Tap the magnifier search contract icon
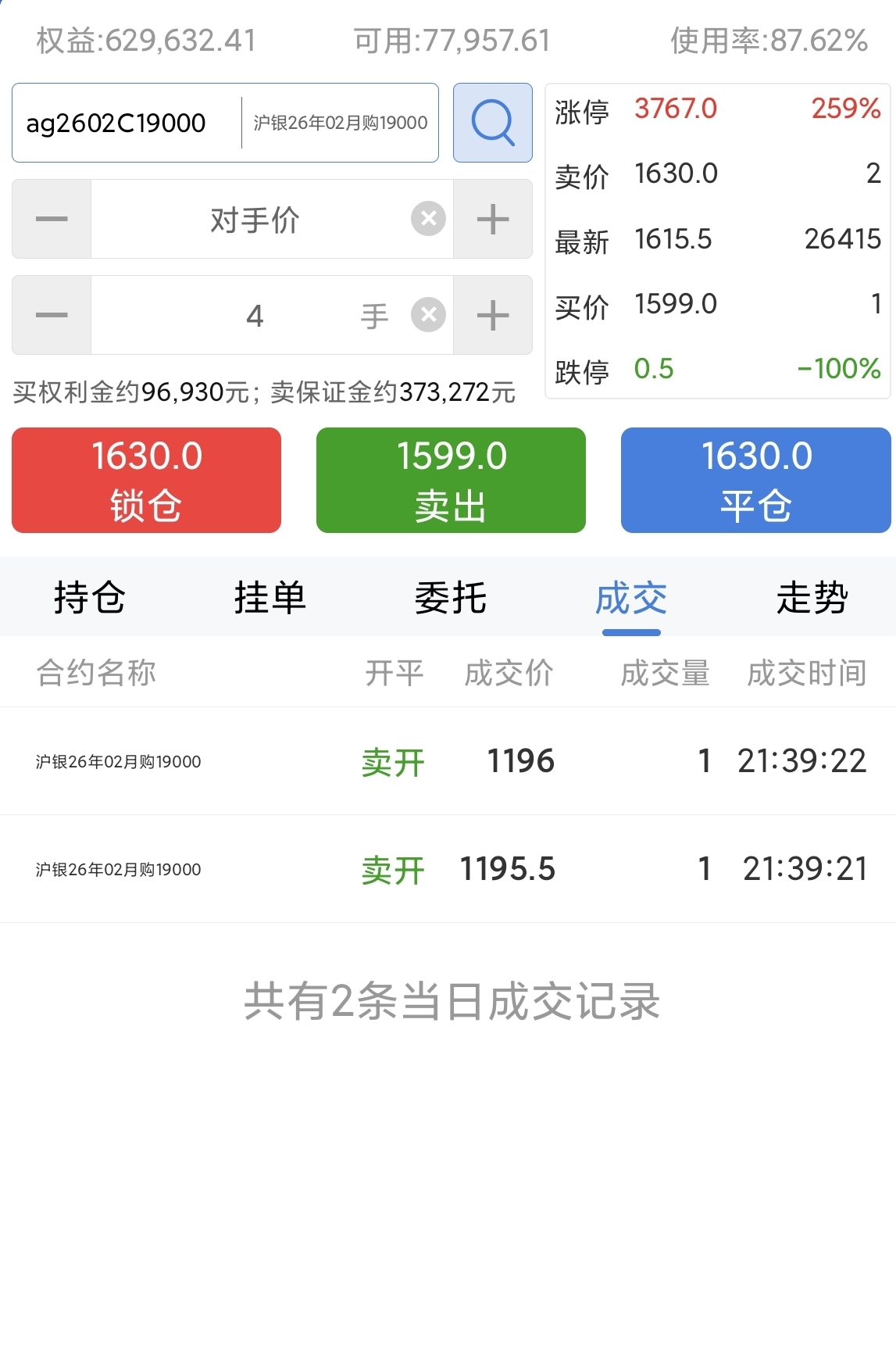The width and height of the screenshot is (896, 1352). tap(493, 123)
